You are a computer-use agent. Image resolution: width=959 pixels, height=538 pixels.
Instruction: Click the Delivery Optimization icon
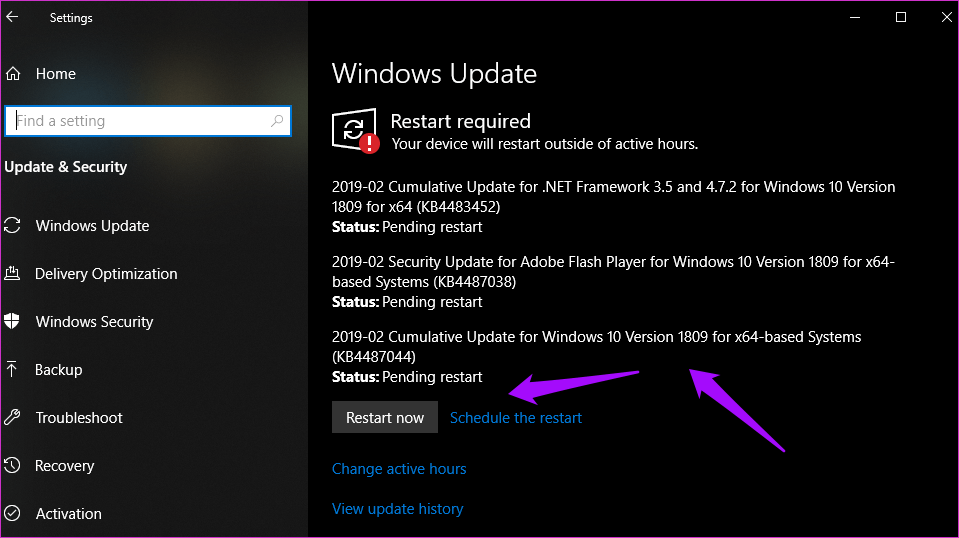pyautogui.click(x=12, y=274)
